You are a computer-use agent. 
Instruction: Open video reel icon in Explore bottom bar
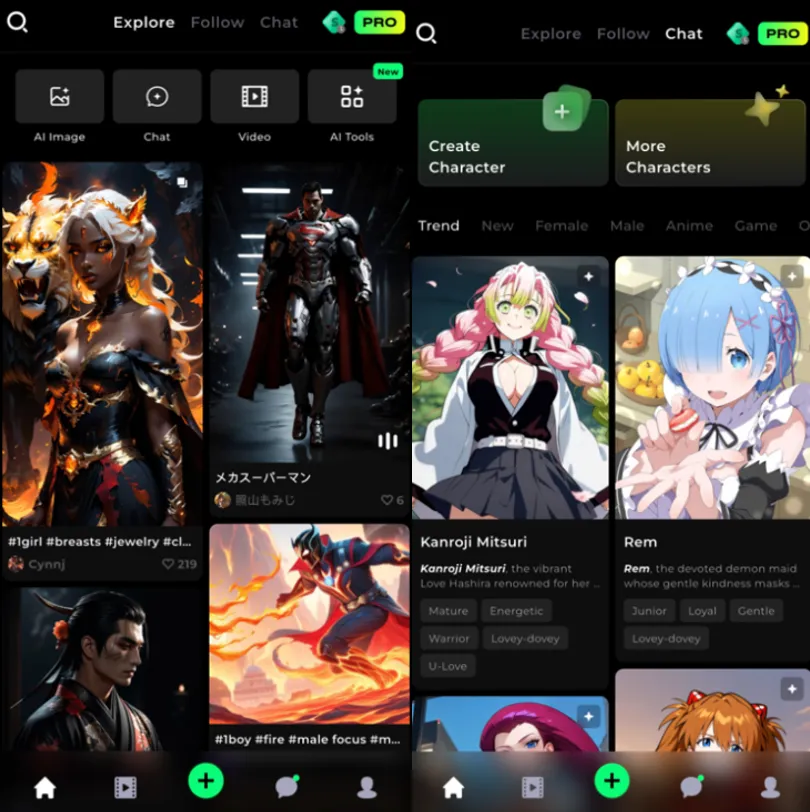tap(125, 788)
